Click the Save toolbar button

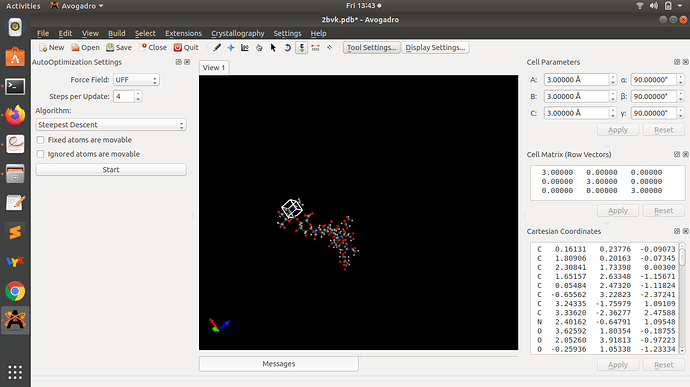[119, 48]
